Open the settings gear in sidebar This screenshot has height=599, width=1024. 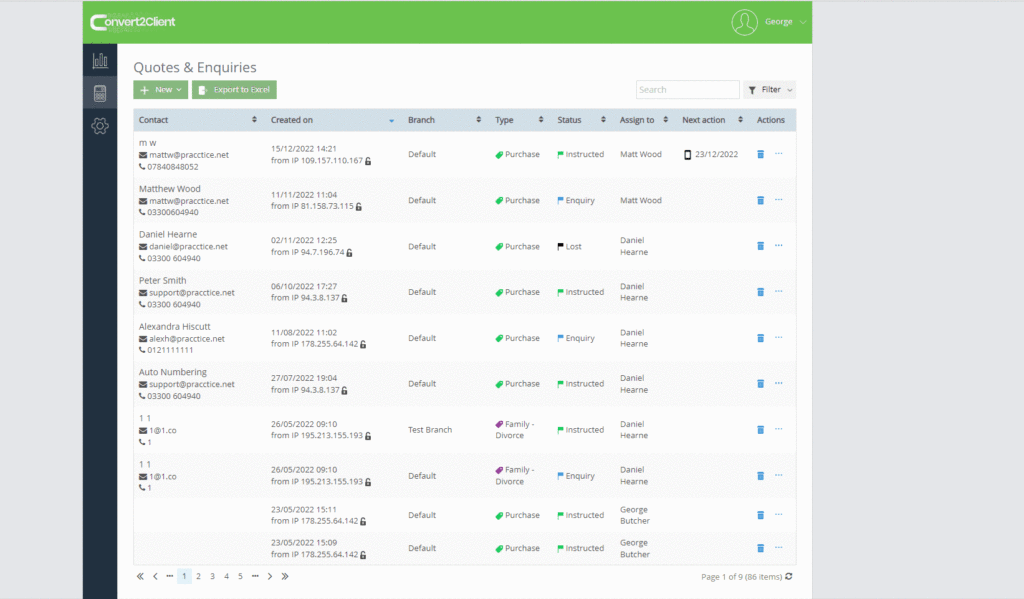coord(100,125)
